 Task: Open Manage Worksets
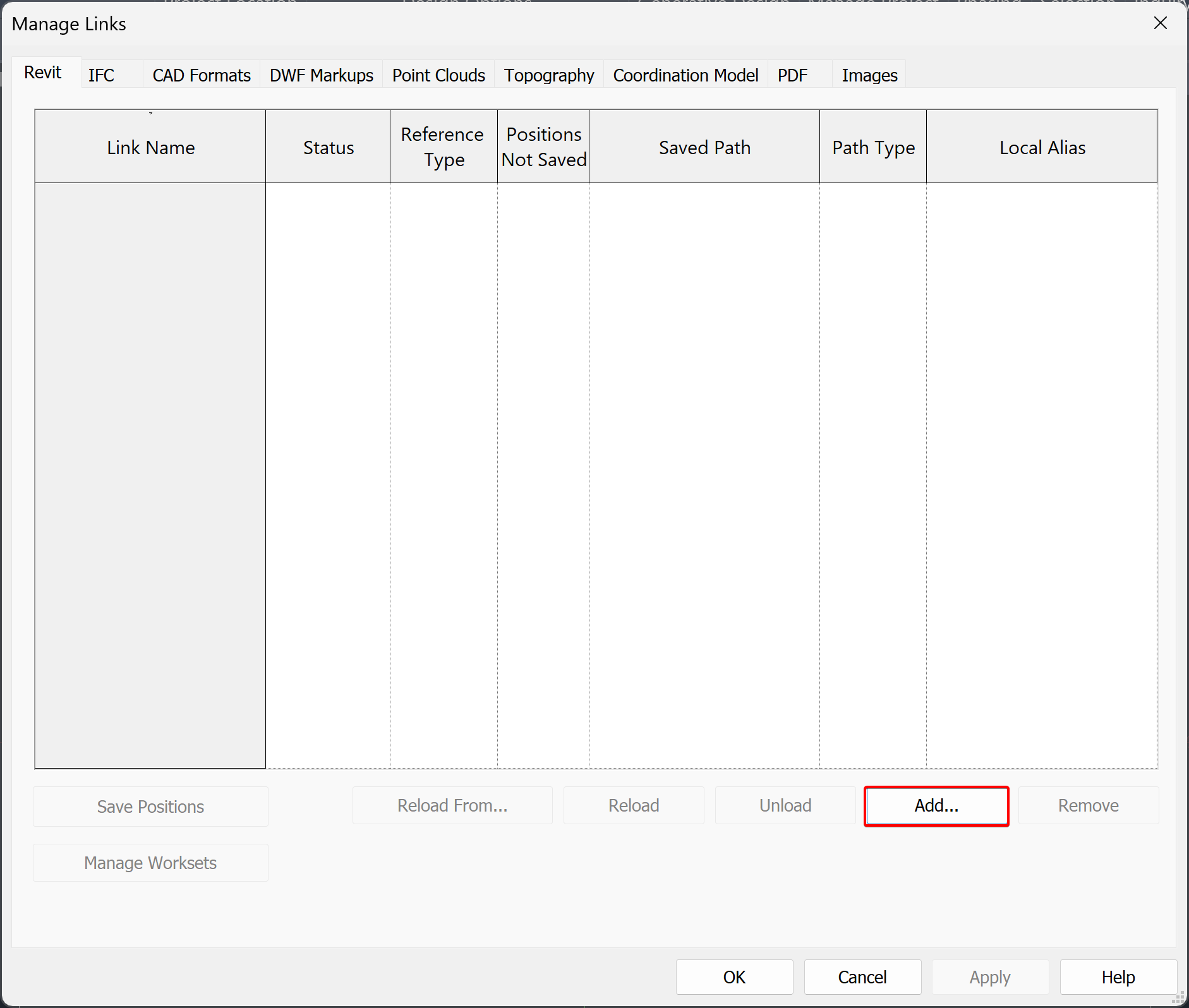point(150,863)
